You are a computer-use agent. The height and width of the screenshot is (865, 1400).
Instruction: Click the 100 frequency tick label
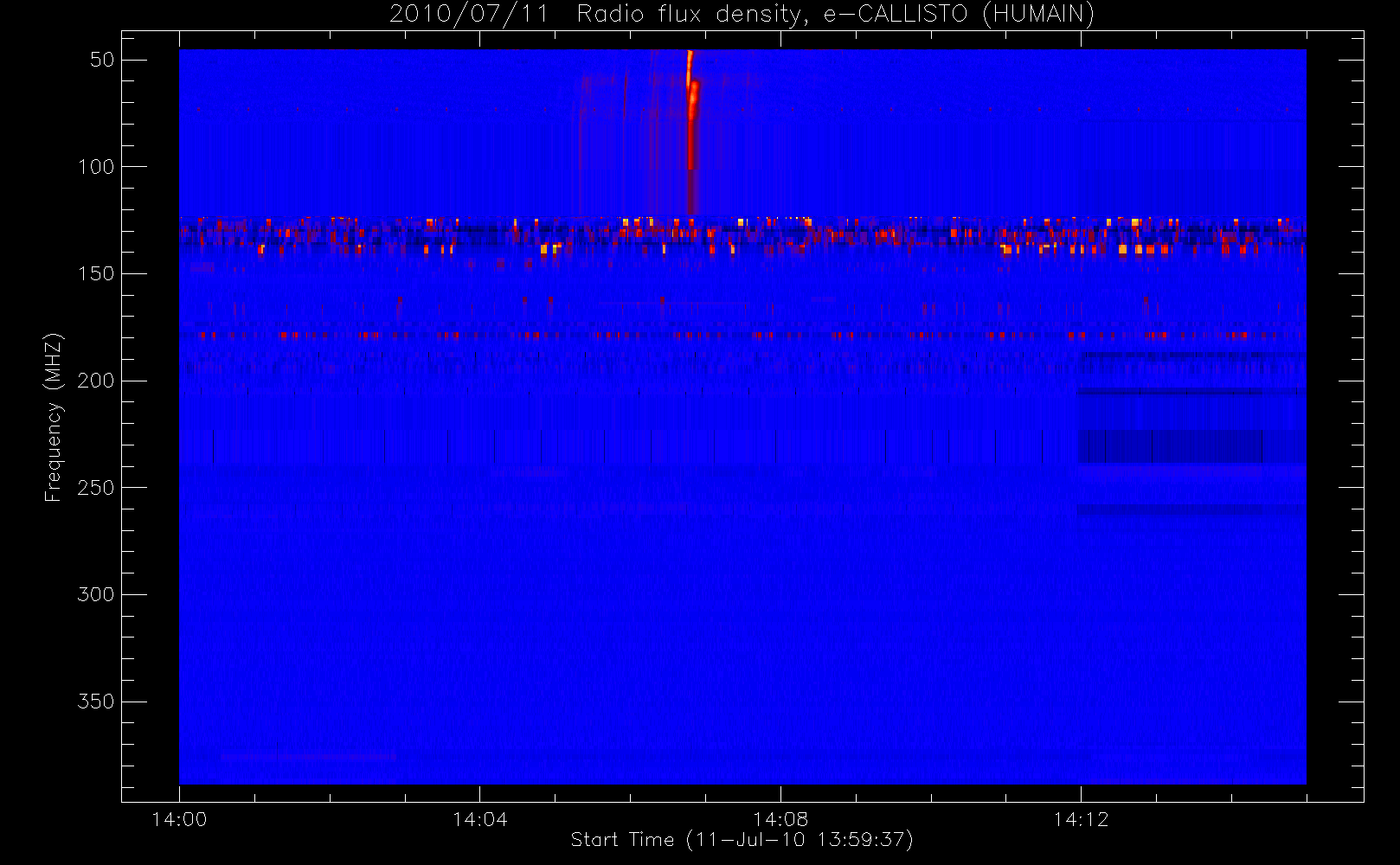coord(96,167)
